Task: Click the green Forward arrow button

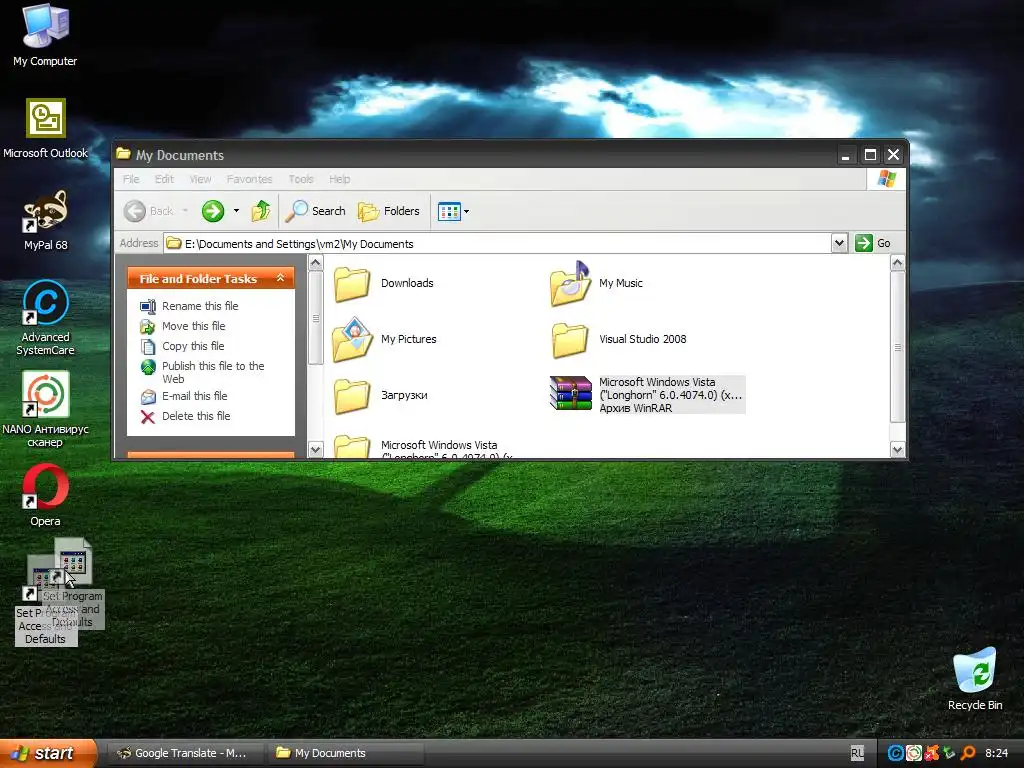Action: coord(213,211)
